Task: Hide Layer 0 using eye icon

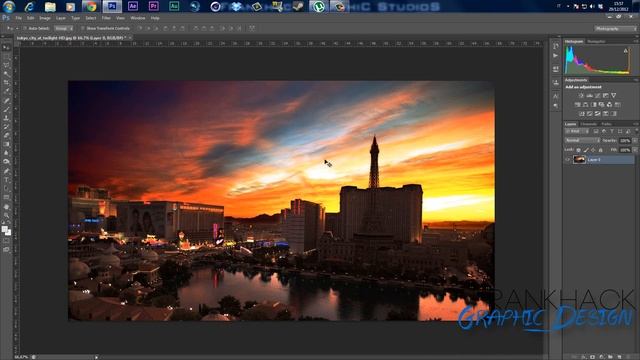Action: click(567, 160)
